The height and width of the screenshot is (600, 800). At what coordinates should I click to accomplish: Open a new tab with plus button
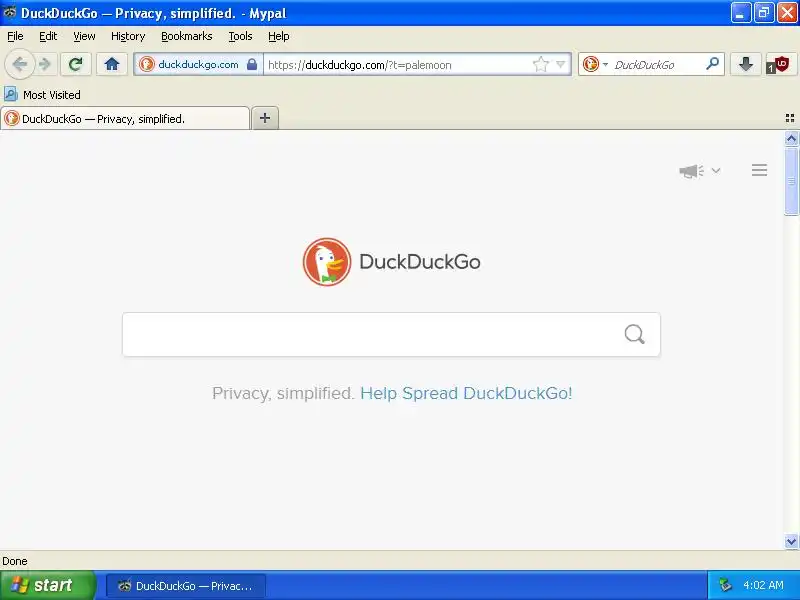pos(265,118)
